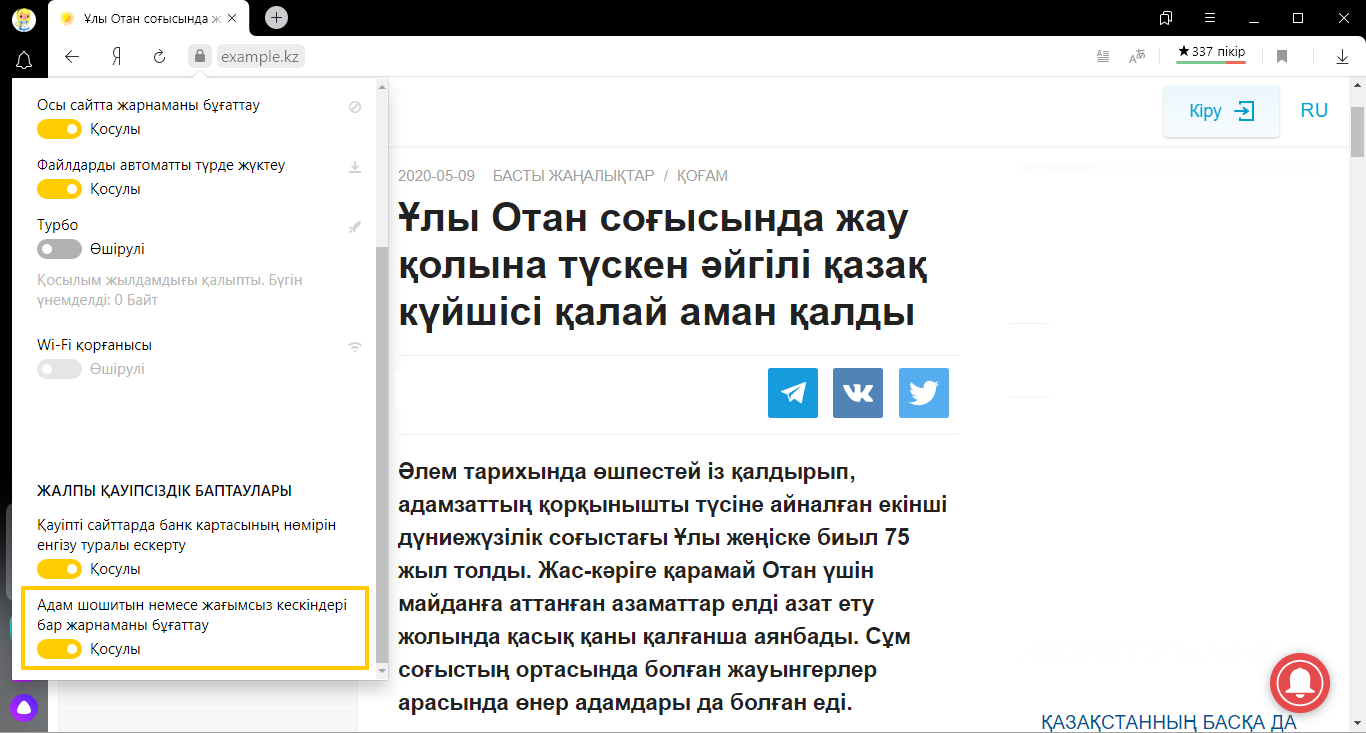Image resolution: width=1366 pixels, height=733 pixels.
Task: Click the page vertical scrollbar
Action: 1358,132
